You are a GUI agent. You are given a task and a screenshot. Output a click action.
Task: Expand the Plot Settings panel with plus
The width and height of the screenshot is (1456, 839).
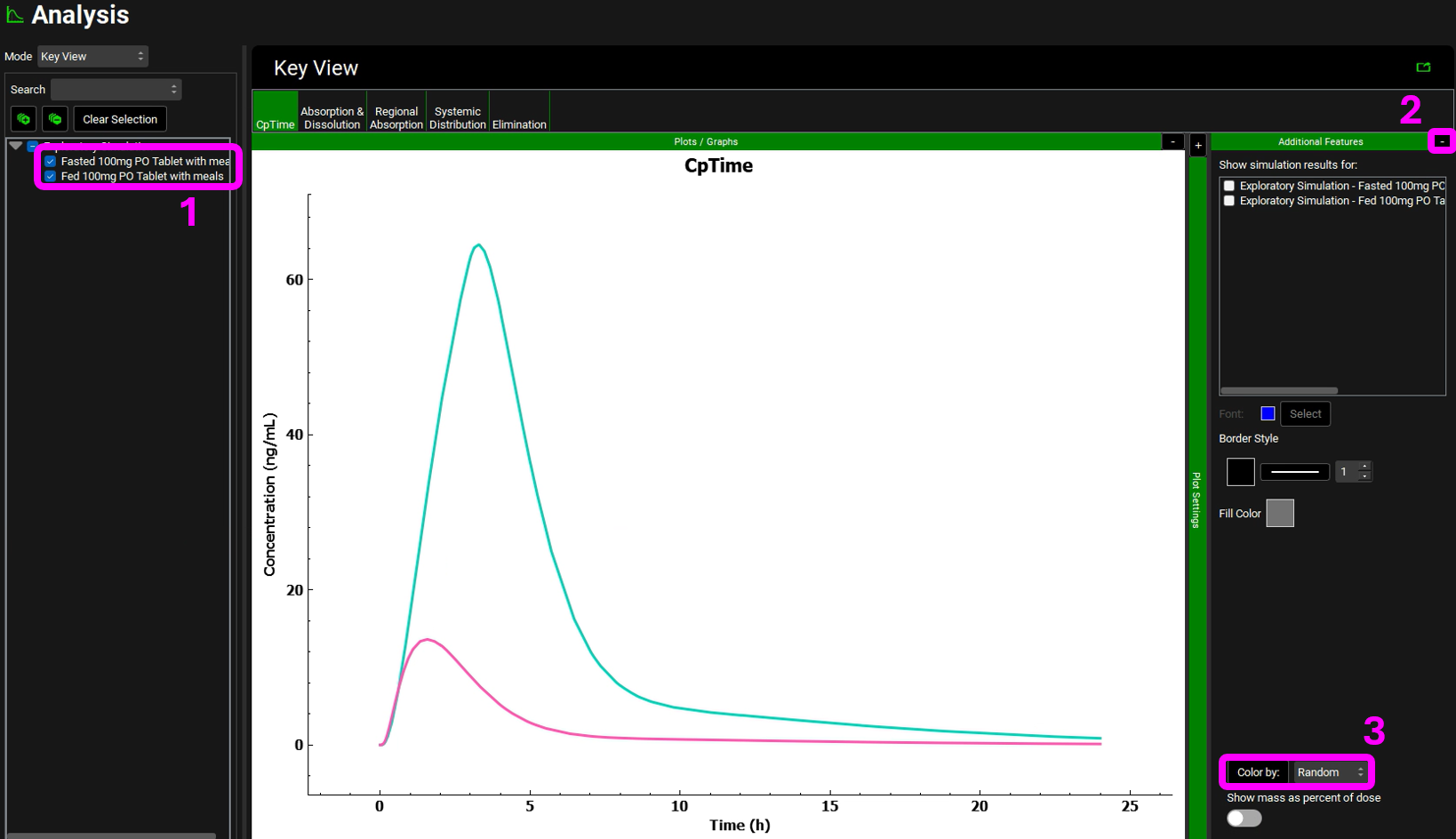click(x=1197, y=146)
